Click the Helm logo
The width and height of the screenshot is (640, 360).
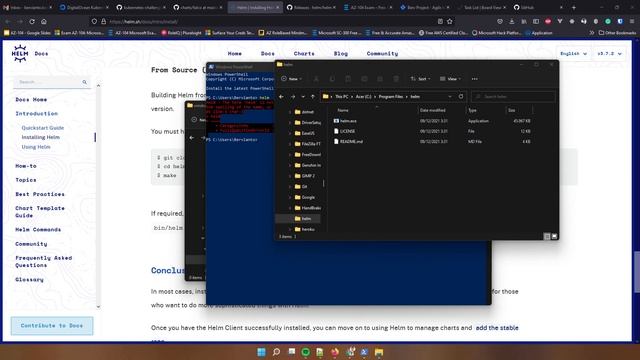(x=20, y=53)
